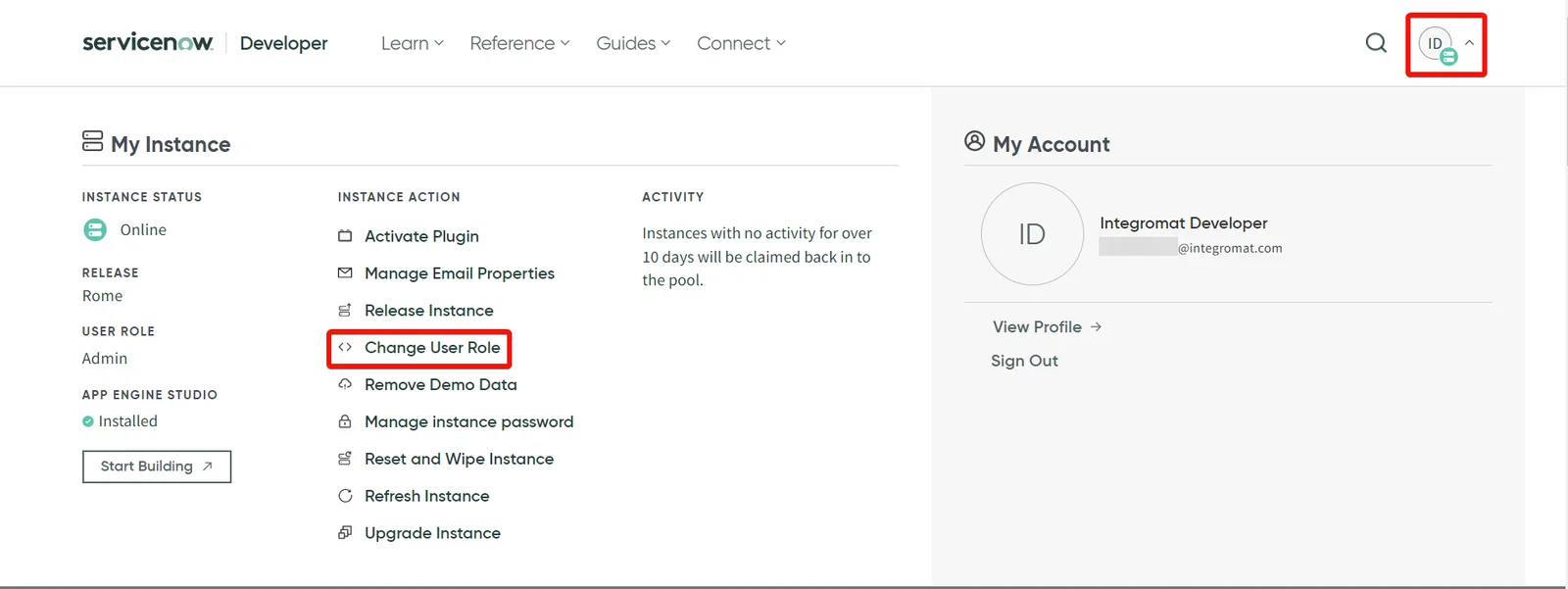The height and width of the screenshot is (589, 1568).
Task: Click the ID avatar in header
Action: (x=1437, y=44)
